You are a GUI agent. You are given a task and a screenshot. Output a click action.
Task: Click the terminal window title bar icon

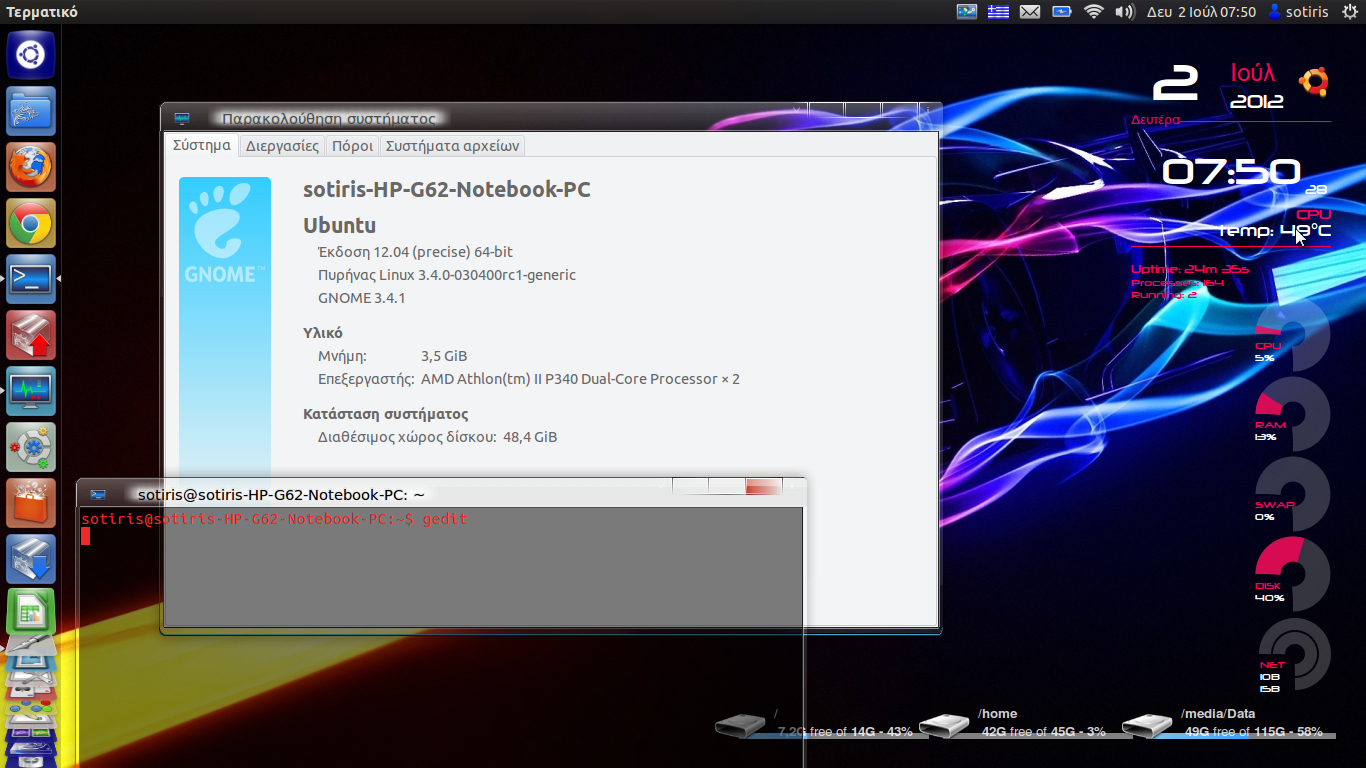point(98,494)
